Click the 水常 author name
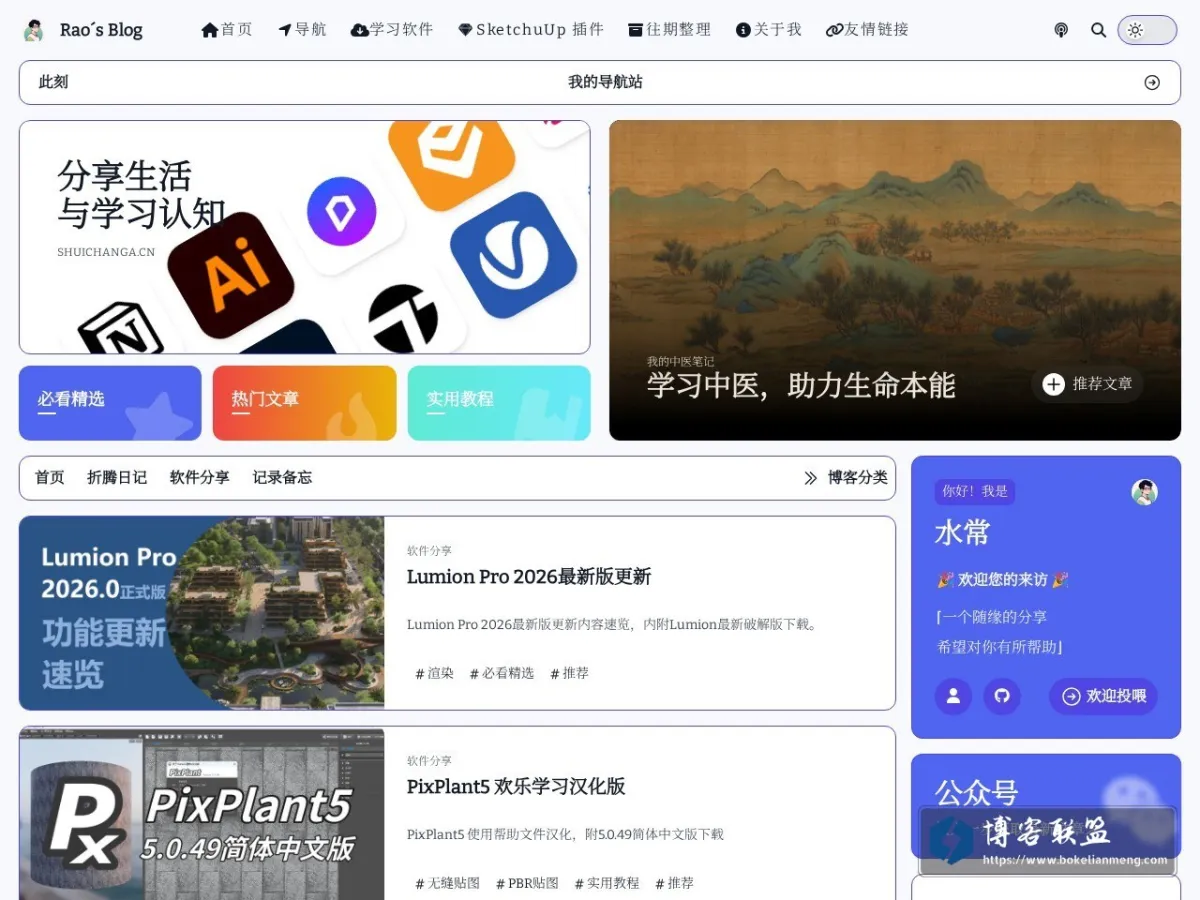 pos(963,534)
